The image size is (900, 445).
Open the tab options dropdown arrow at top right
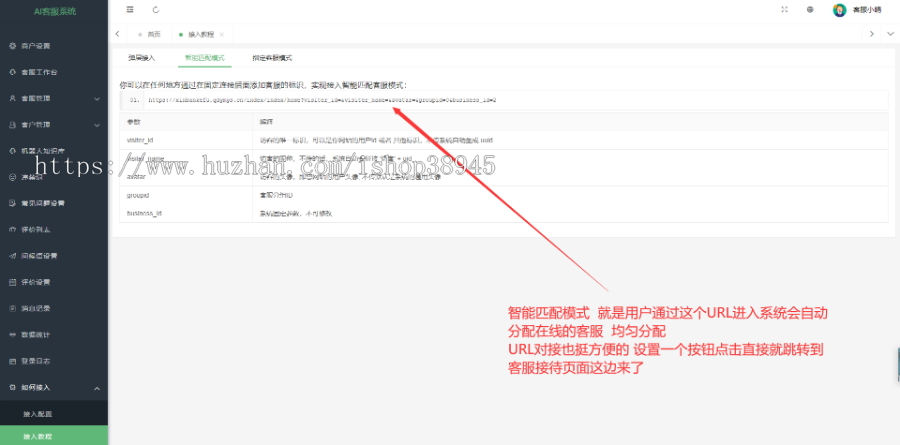(890, 34)
